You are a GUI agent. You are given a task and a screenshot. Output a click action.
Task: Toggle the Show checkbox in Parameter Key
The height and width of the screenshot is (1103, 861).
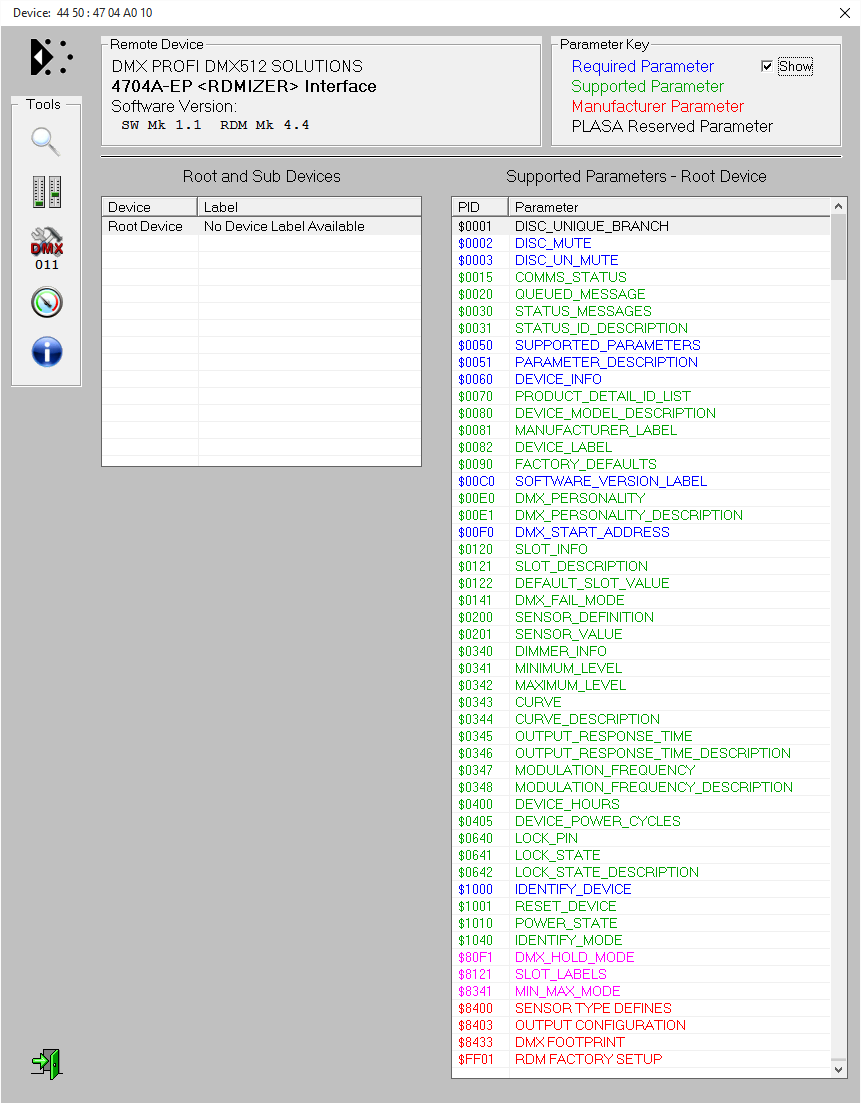pyautogui.click(x=767, y=66)
